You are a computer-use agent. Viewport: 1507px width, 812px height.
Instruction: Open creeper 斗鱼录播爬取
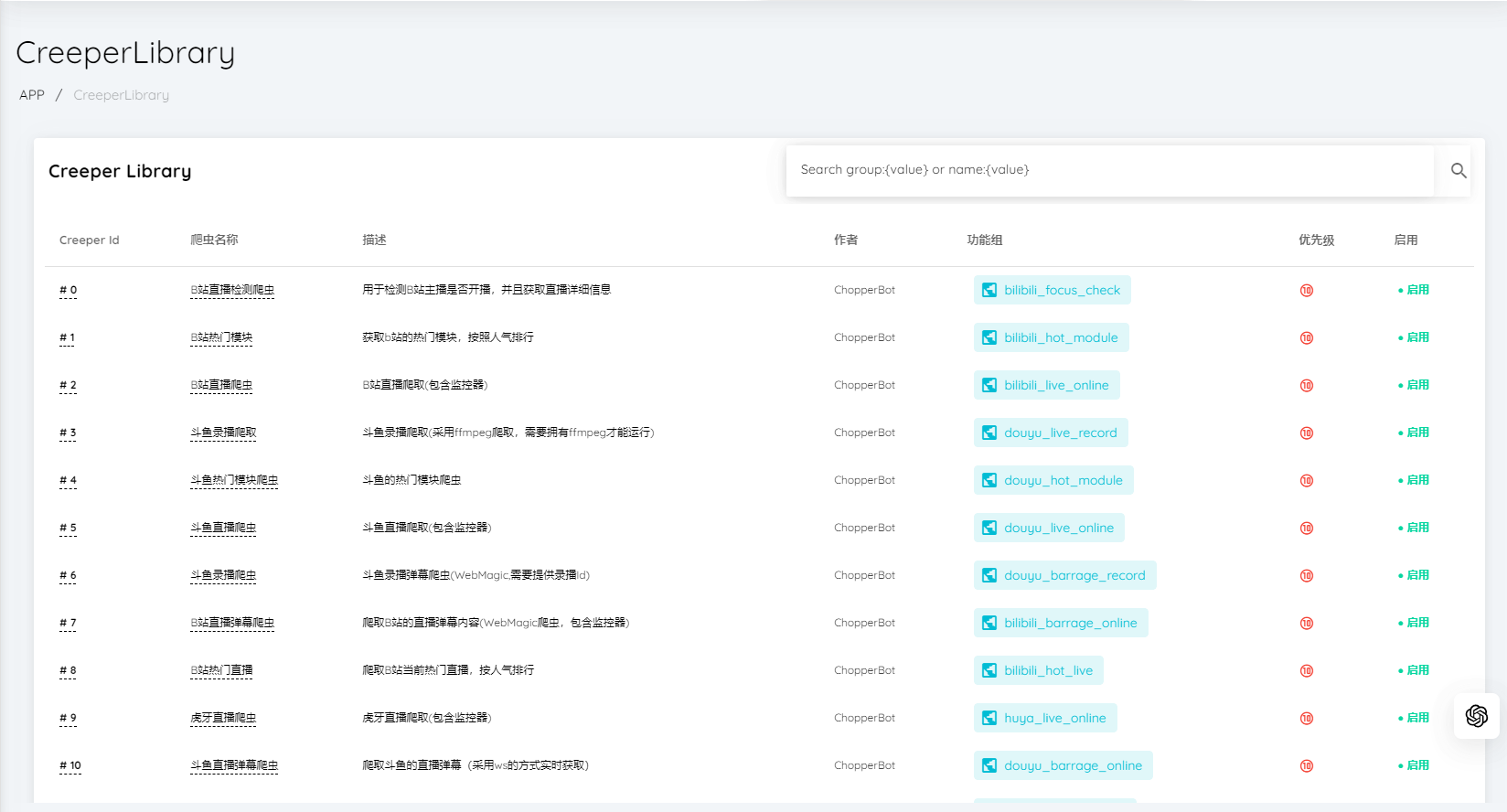[223, 433]
